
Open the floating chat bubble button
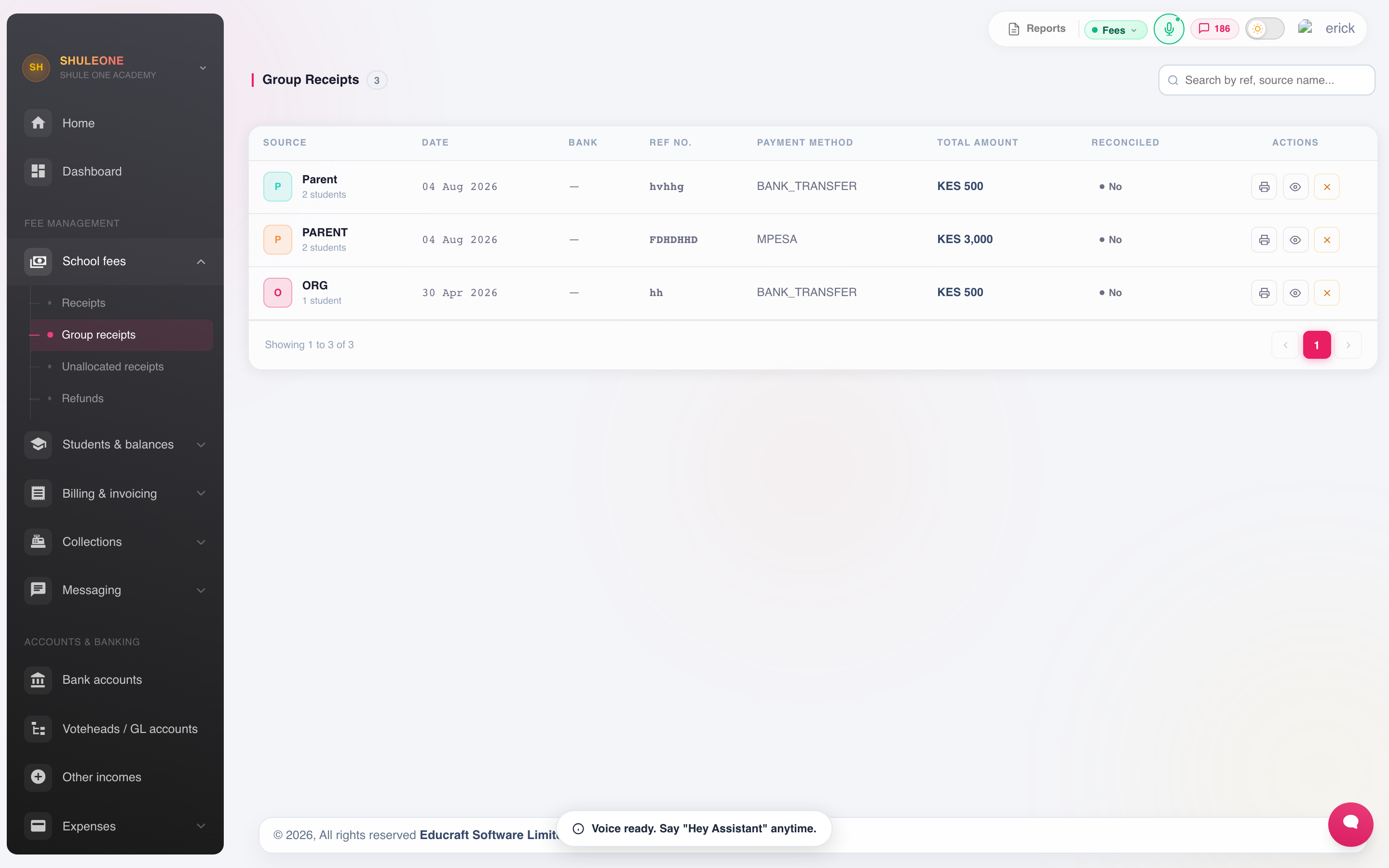pyautogui.click(x=1350, y=824)
